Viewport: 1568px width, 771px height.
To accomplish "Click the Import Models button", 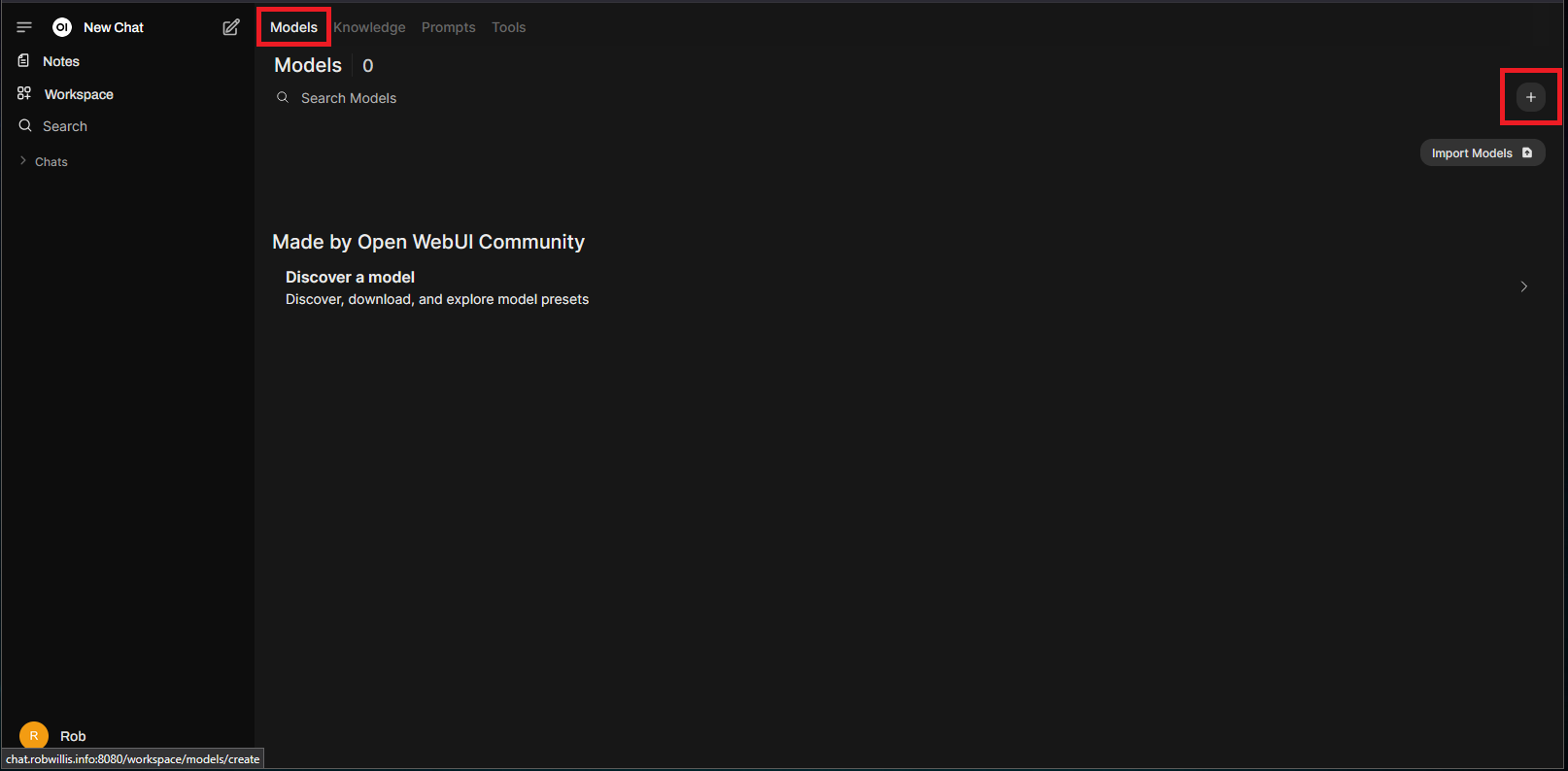I will (x=1483, y=152).
